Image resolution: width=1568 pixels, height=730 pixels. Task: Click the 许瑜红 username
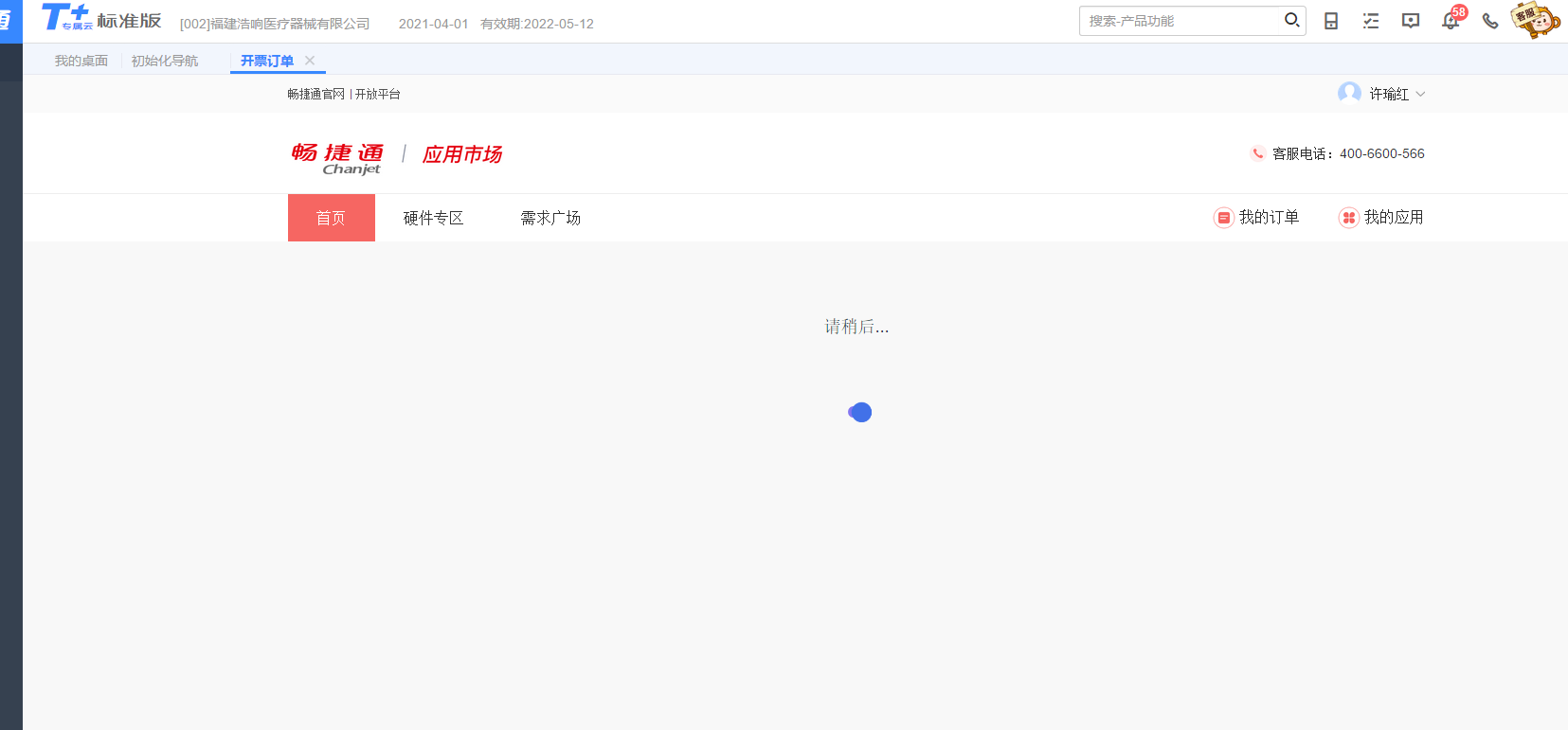1389,94
